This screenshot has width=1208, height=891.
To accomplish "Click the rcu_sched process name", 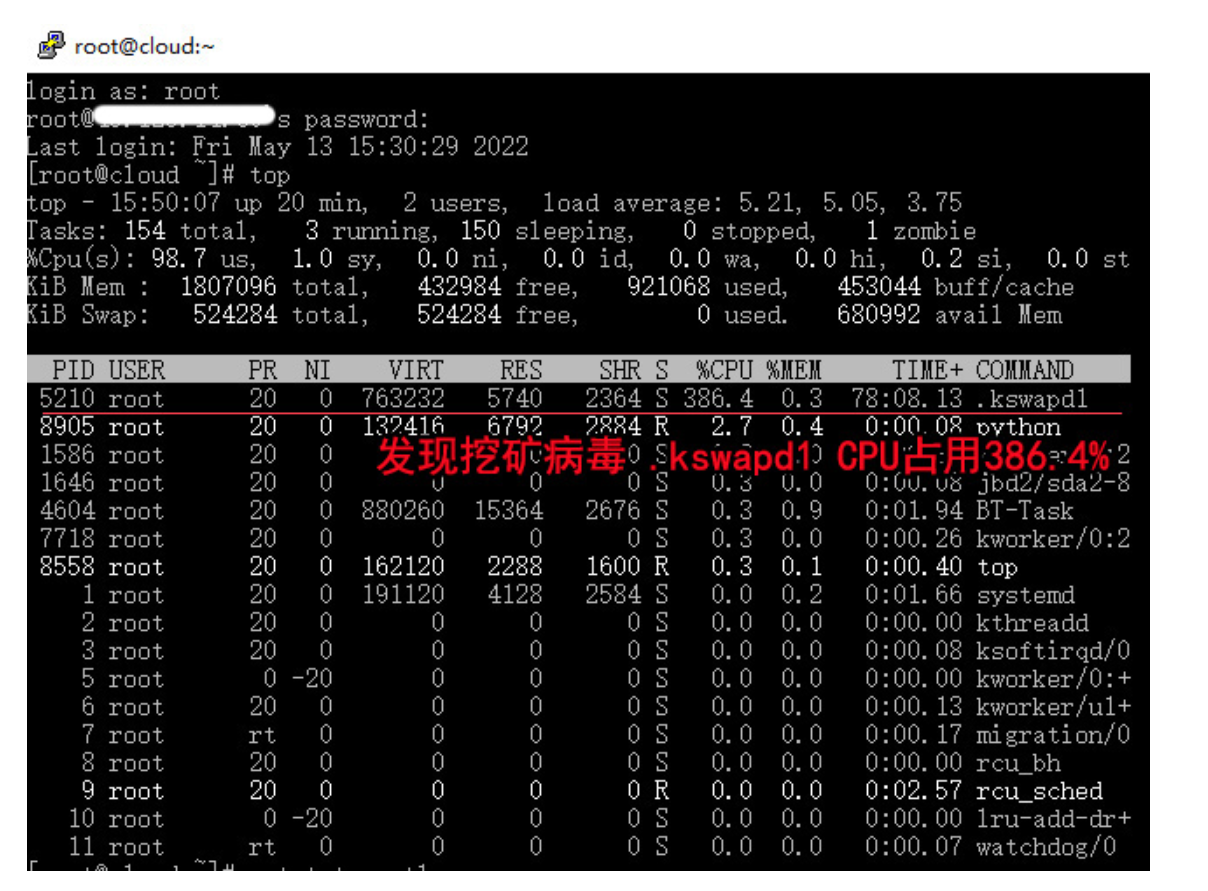I will (x=1039, y=791).
